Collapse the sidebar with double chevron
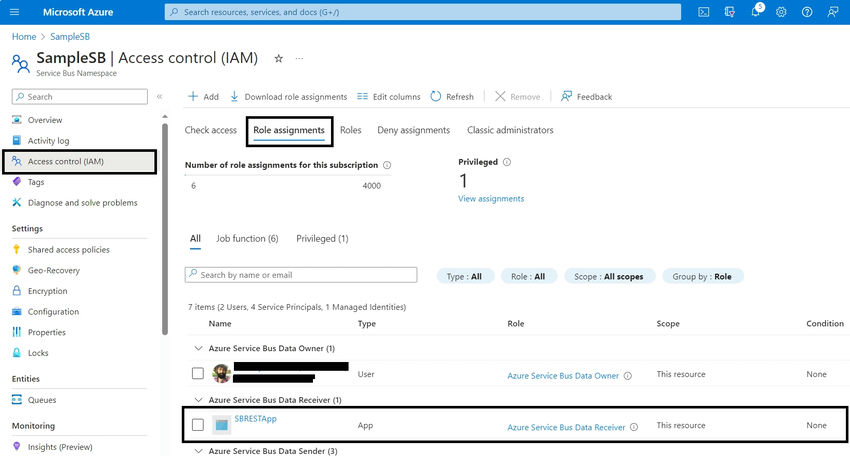 (159, 97)
